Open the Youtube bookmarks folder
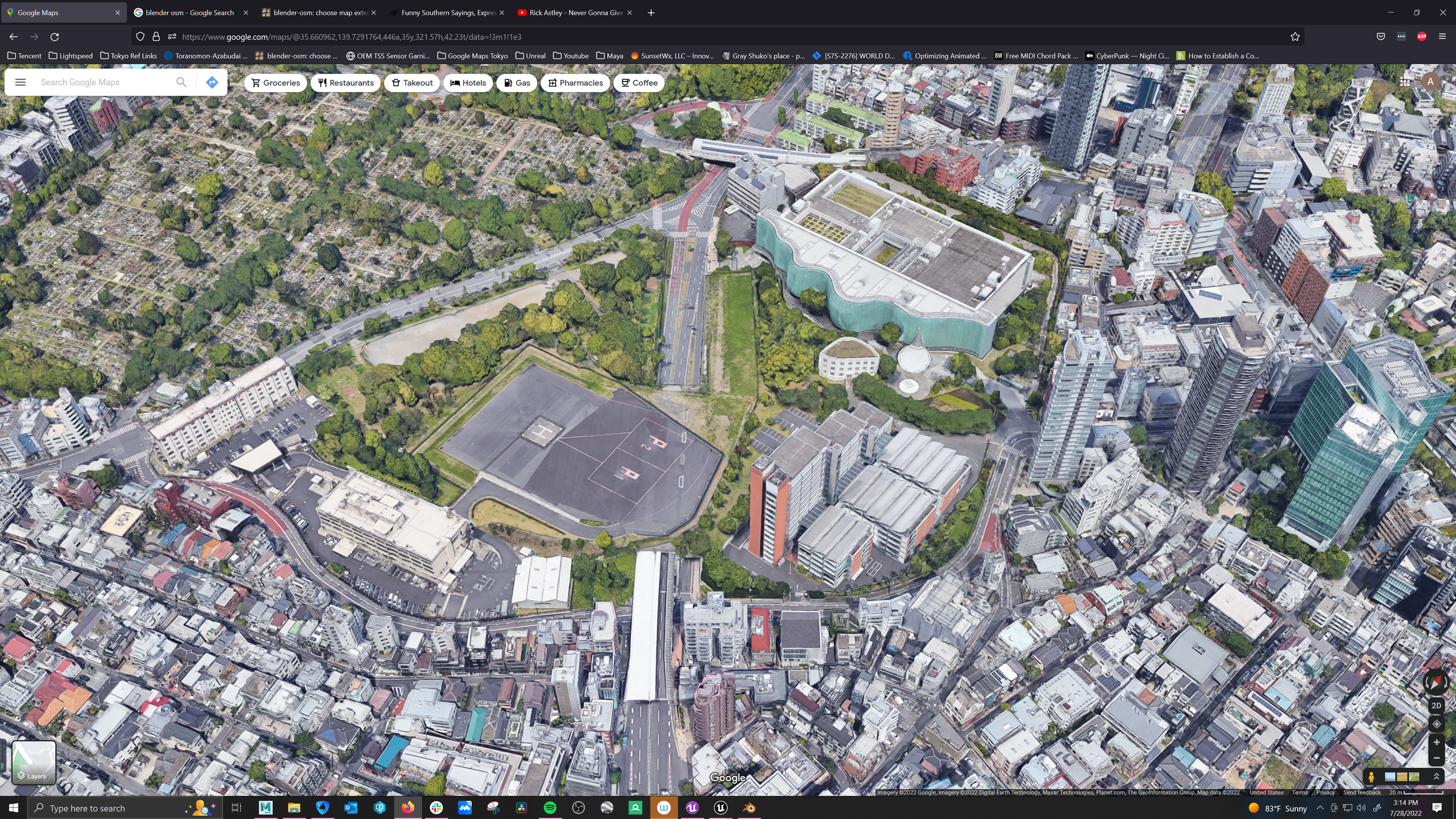The image size is (1456, 819). point(571,56)
